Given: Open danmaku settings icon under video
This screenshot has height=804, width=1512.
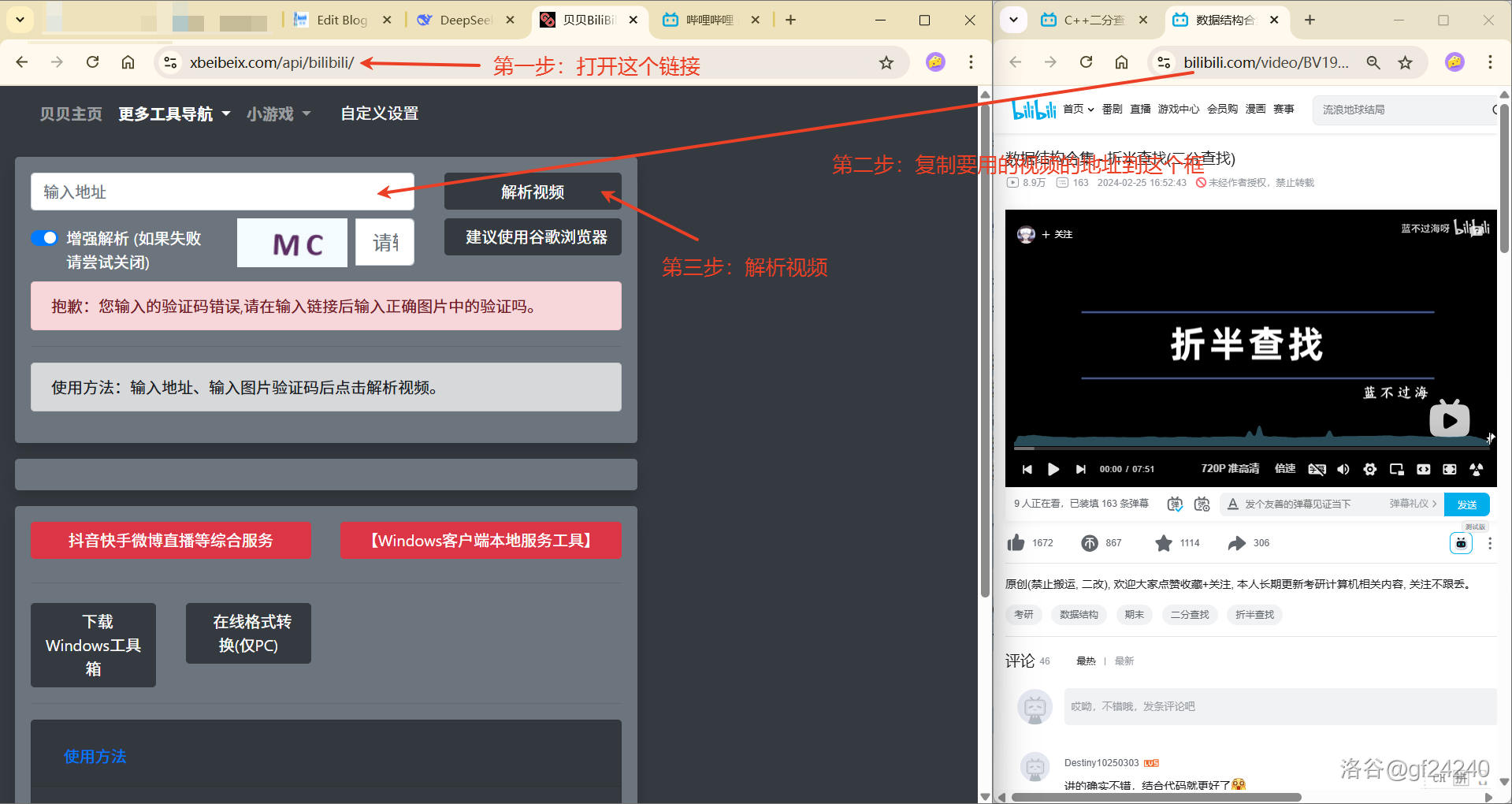Looking at the screenshot, I should 1202,504.
